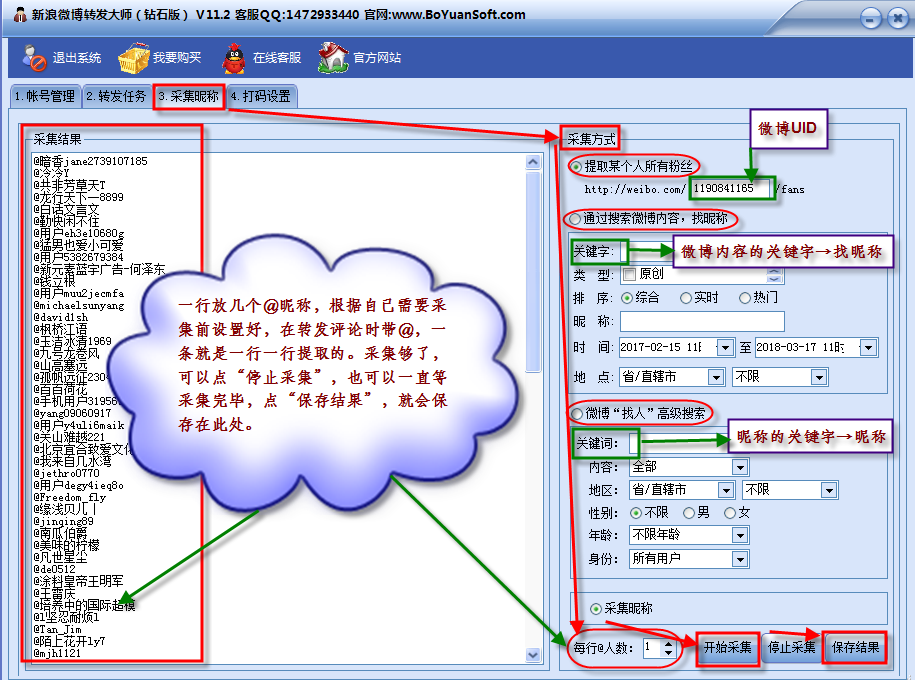
Task: Select @michaelsunyang in results
Action: [79, 305]
